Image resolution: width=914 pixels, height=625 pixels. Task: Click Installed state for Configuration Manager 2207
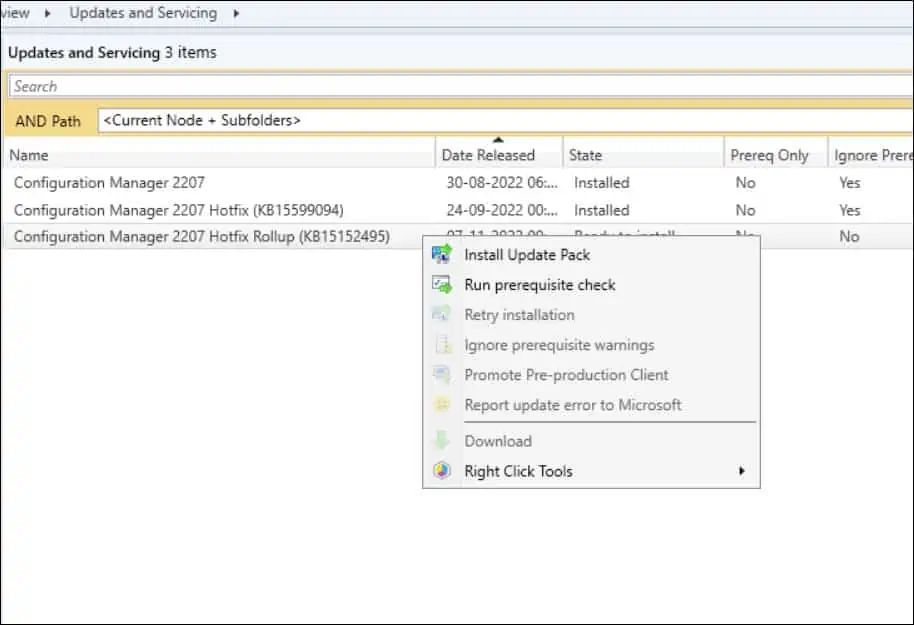(602, 182)
